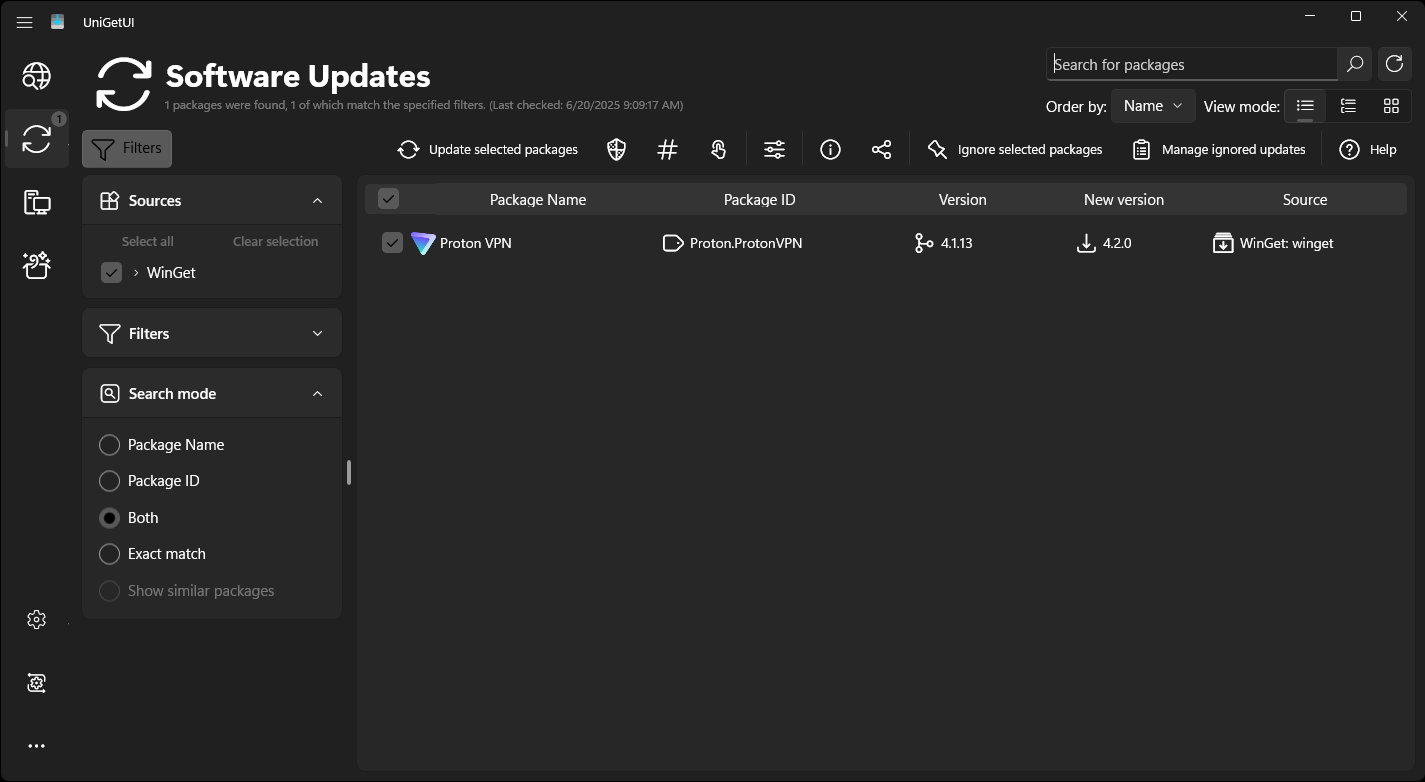Click the UniGetUI app logo in title bar
Image resolution: width=1425 pixels, height=782 pixels.
point(58,22)
